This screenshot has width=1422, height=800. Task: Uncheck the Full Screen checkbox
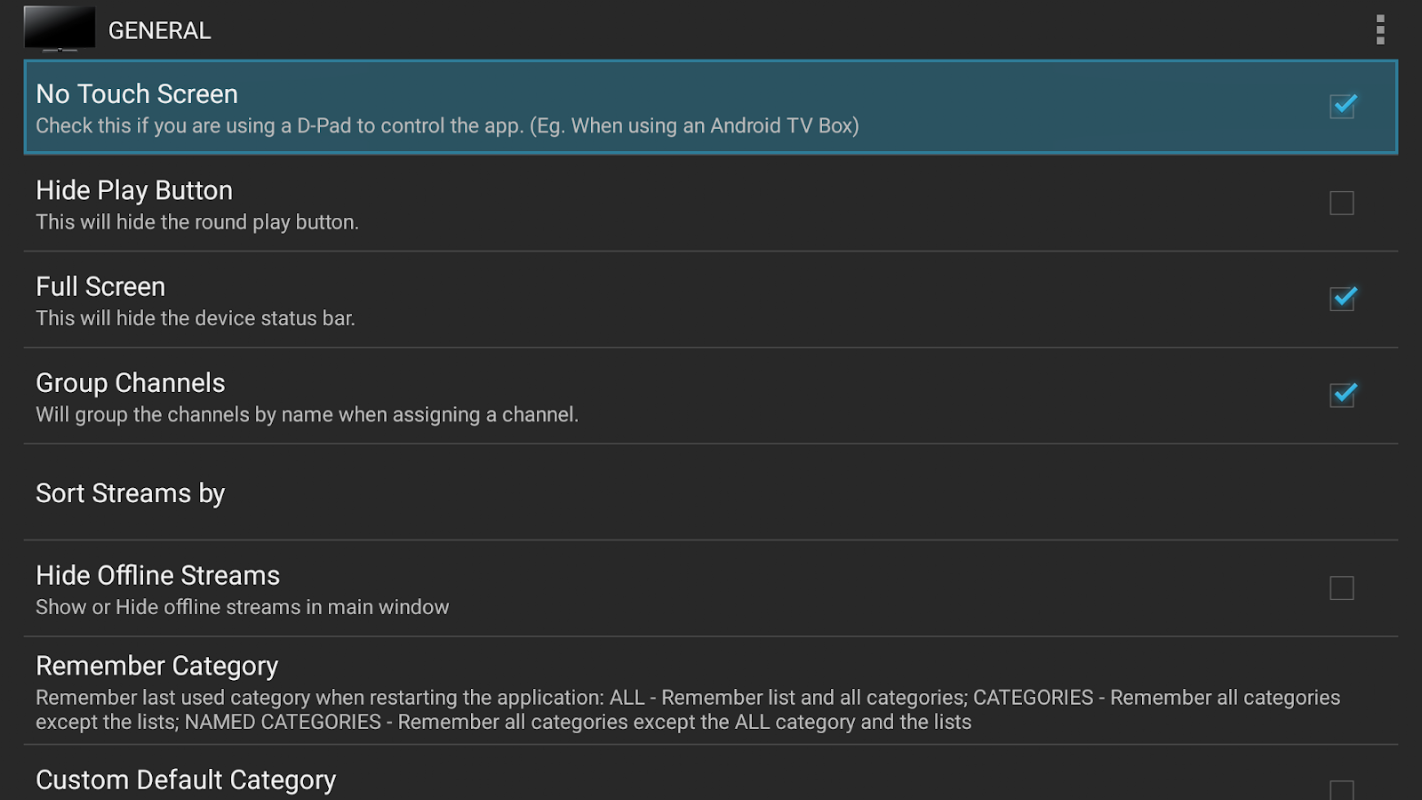click(x=1342, y=298)
